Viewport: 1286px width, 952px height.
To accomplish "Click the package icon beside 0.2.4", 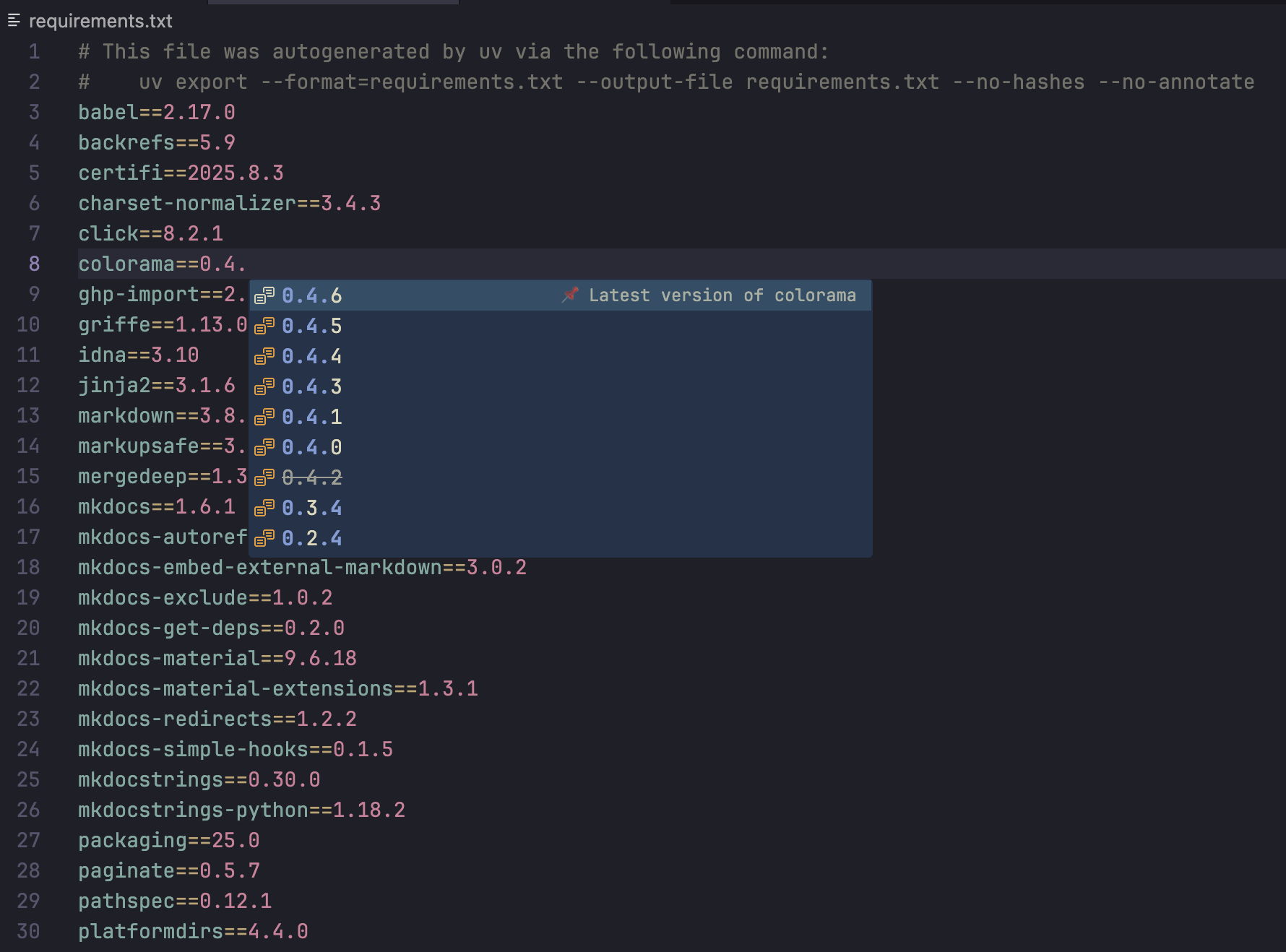I will pos(264,538).
